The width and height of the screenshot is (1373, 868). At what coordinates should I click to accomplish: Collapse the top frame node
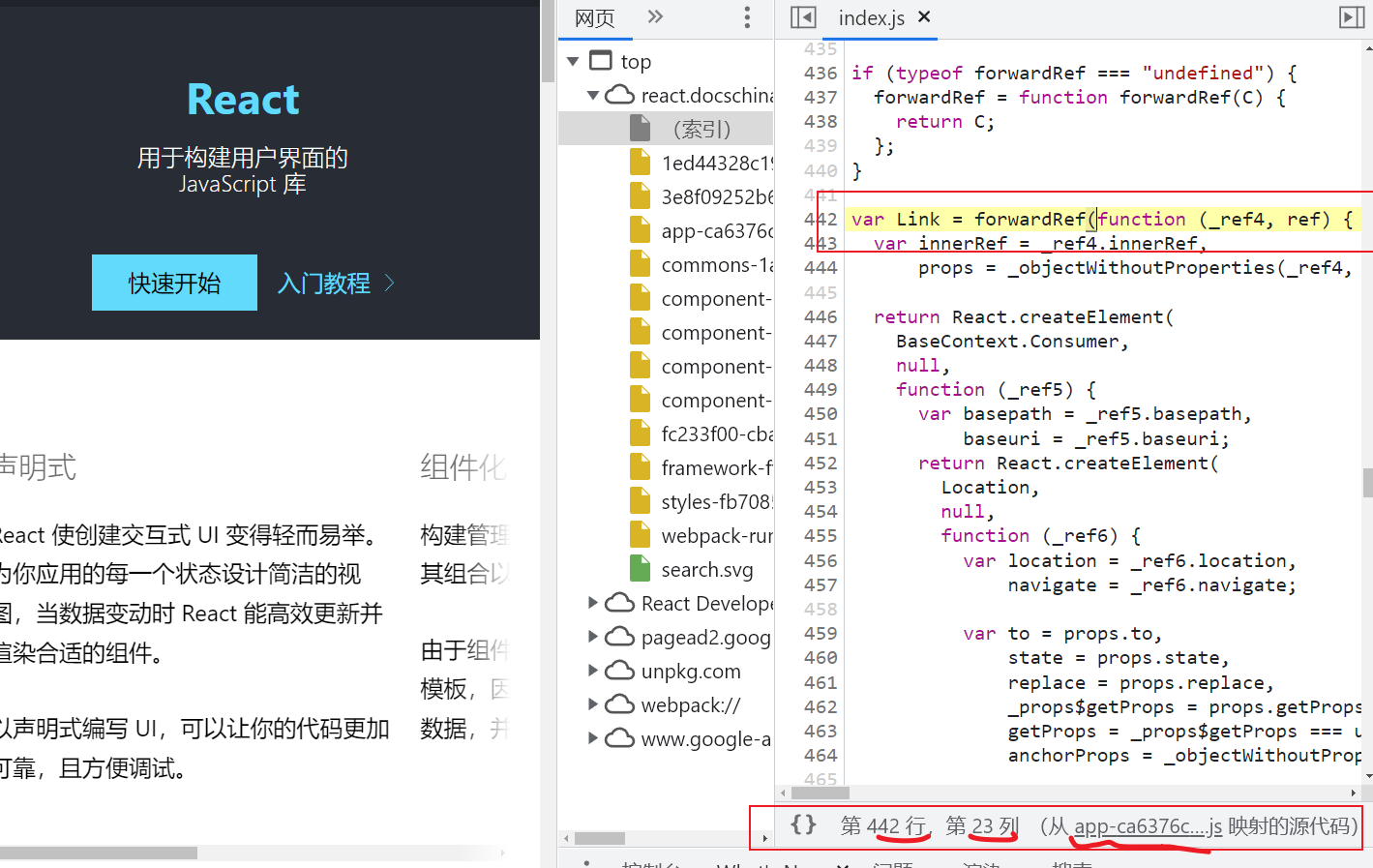tap(573, 61)
